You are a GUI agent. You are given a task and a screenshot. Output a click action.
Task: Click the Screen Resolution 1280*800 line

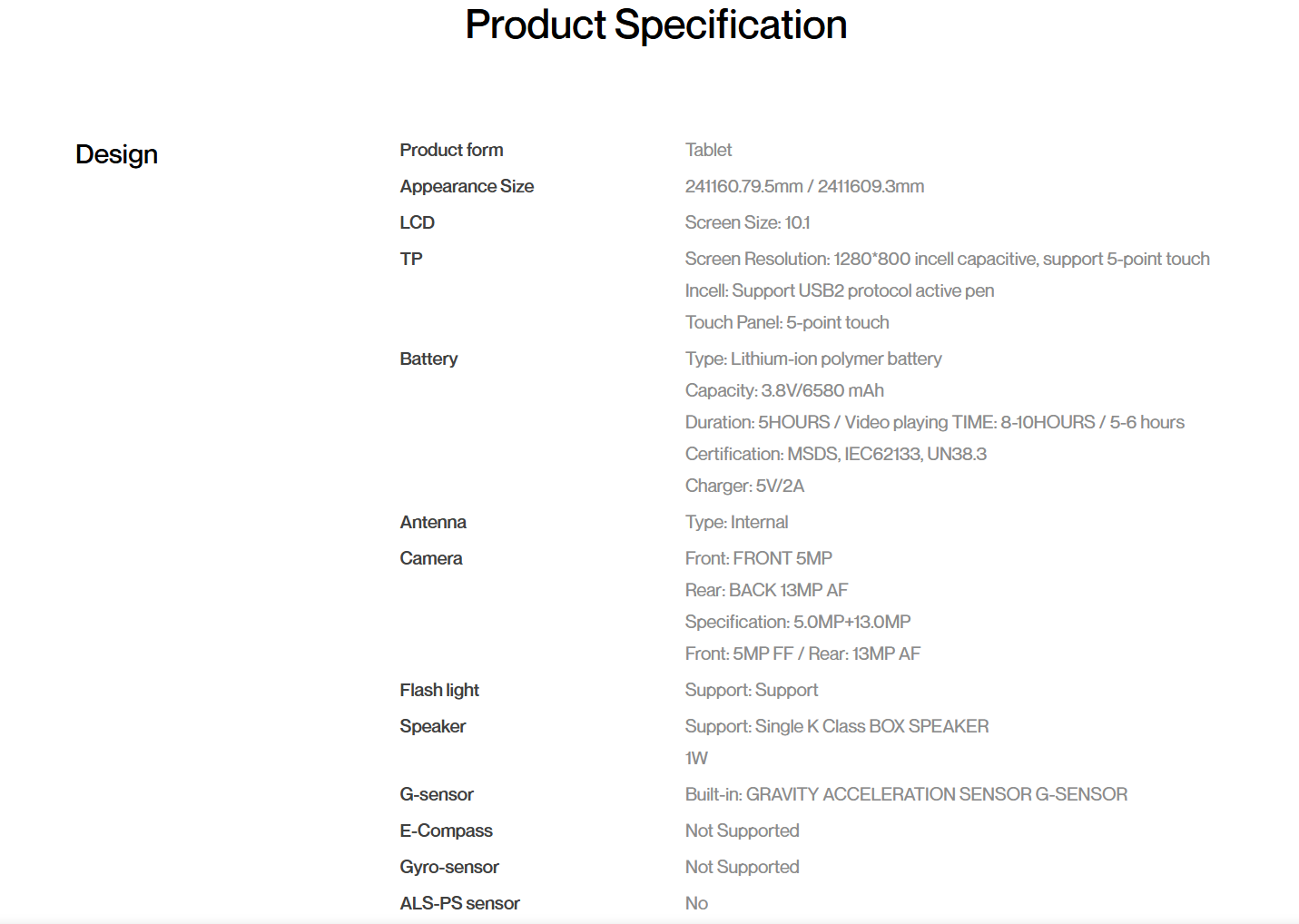(947, 259)
